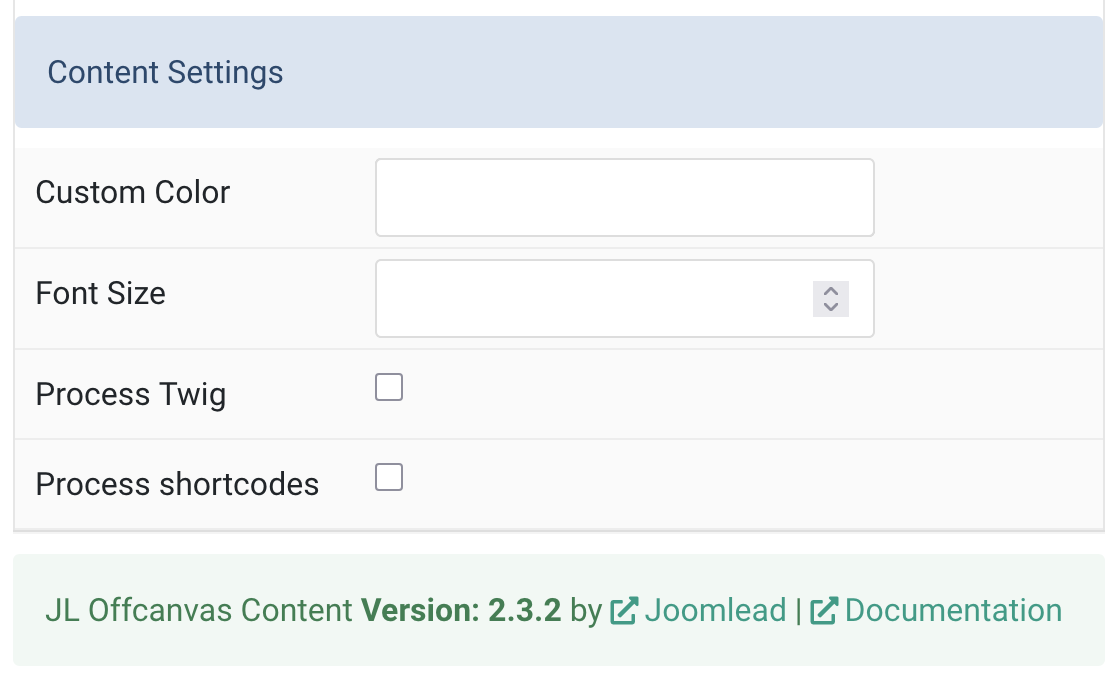Collapse the Content Settings section header
Viewport: 1120px width, 680px height.
click(x=559, y=72)
